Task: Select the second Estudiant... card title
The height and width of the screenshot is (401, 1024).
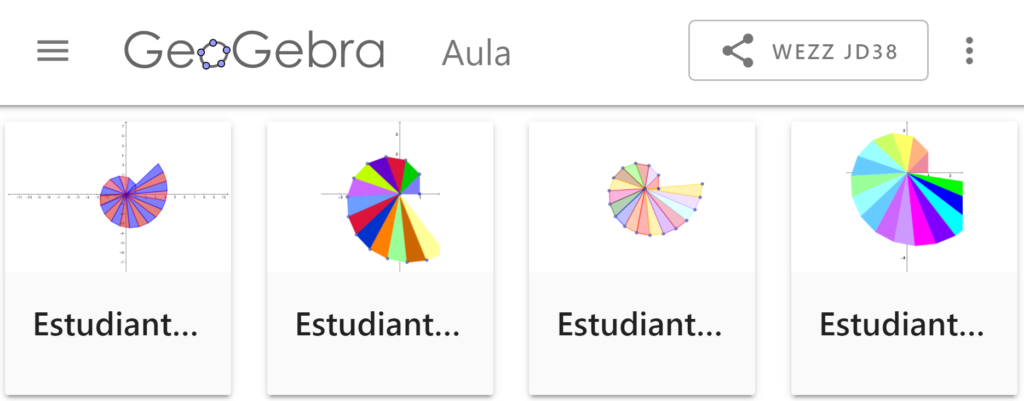Action: (x=378, y=324)
